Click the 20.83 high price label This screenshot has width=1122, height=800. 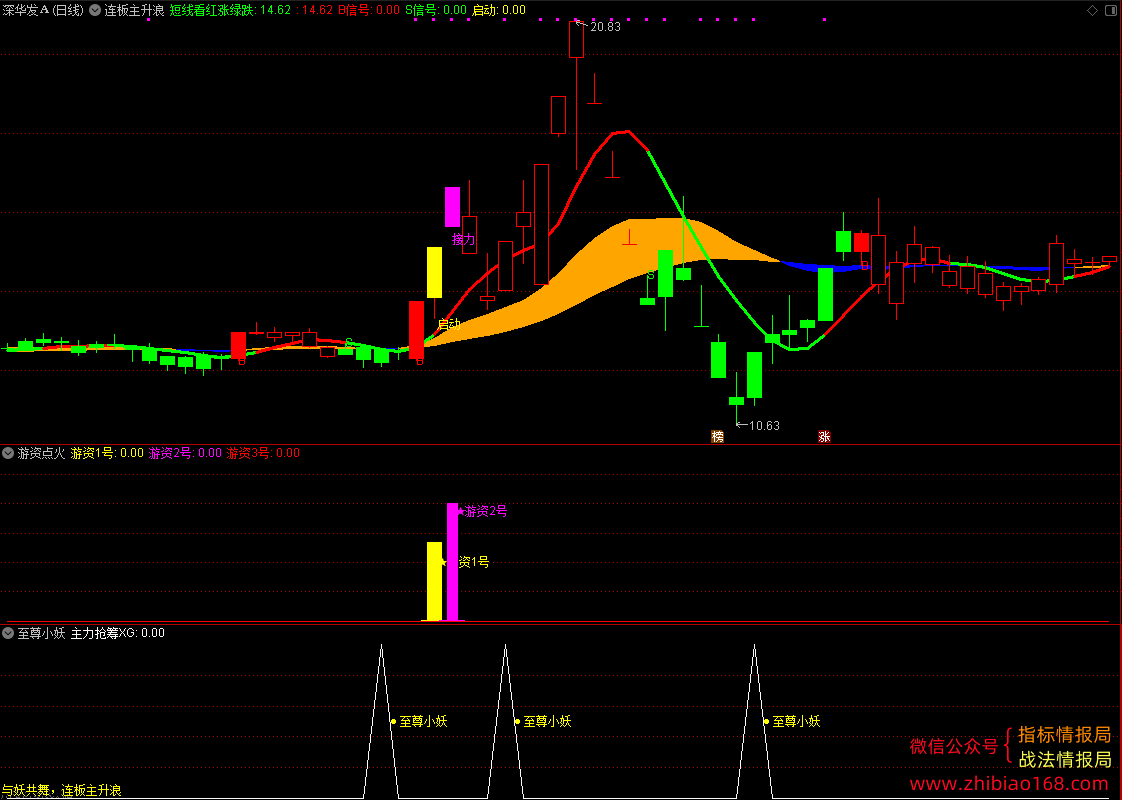click(605, 27)
